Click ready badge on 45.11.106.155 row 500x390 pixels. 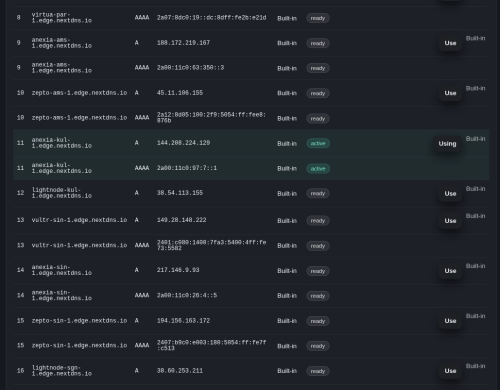318,93
